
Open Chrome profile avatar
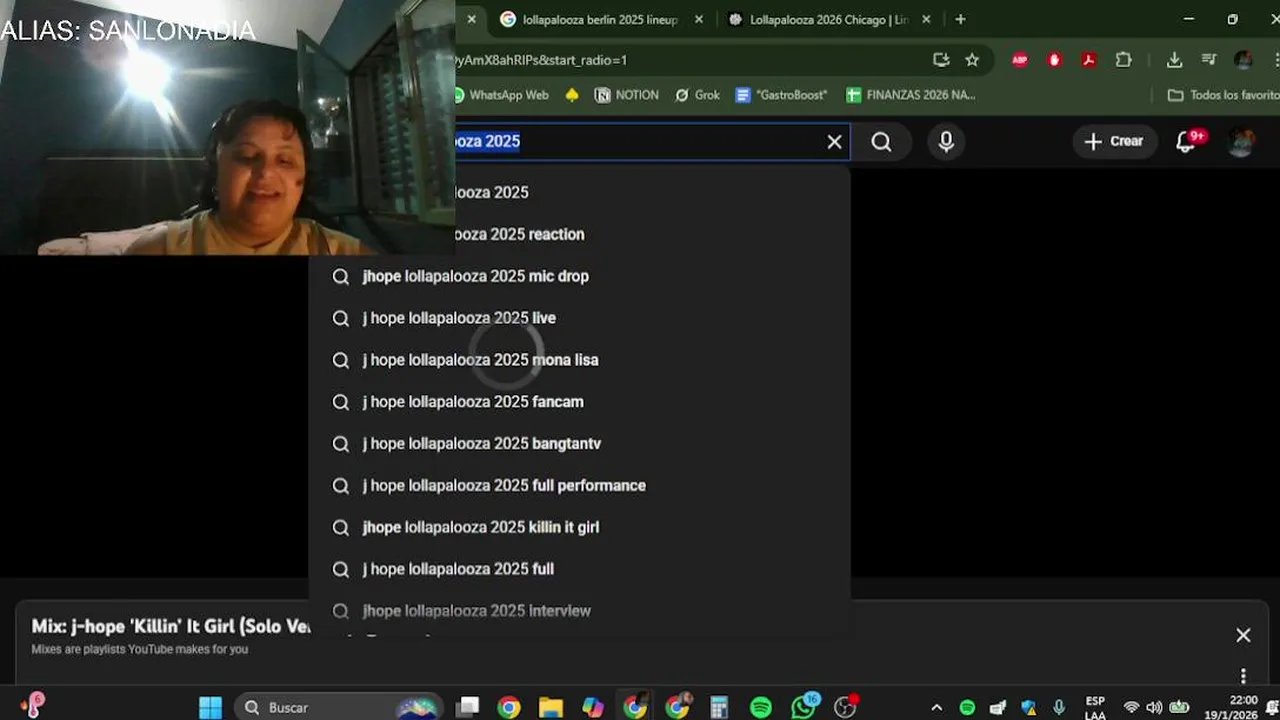click(1243, 60)
